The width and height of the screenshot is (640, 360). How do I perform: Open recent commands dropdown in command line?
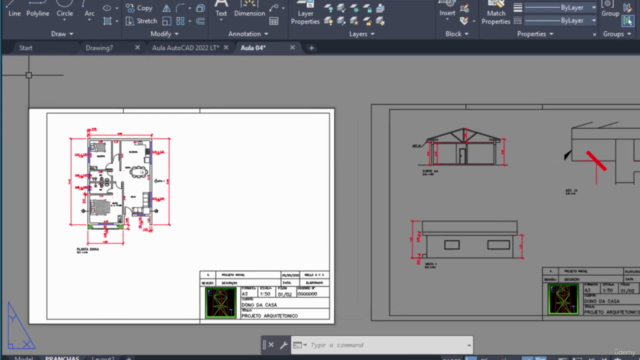click(x=300, y=345)
